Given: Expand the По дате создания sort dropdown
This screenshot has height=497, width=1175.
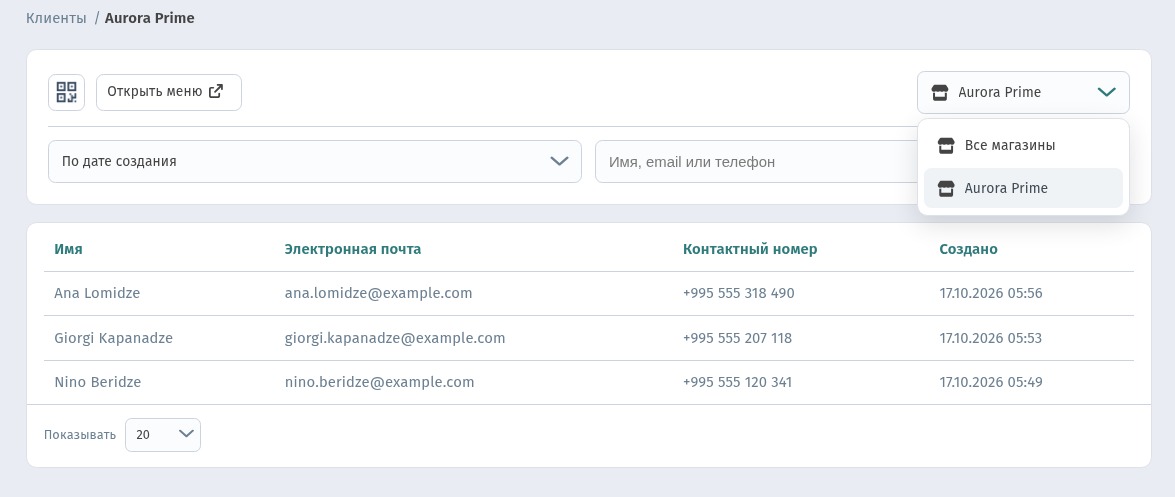Looking at the screenshot, I should point(315,161).
